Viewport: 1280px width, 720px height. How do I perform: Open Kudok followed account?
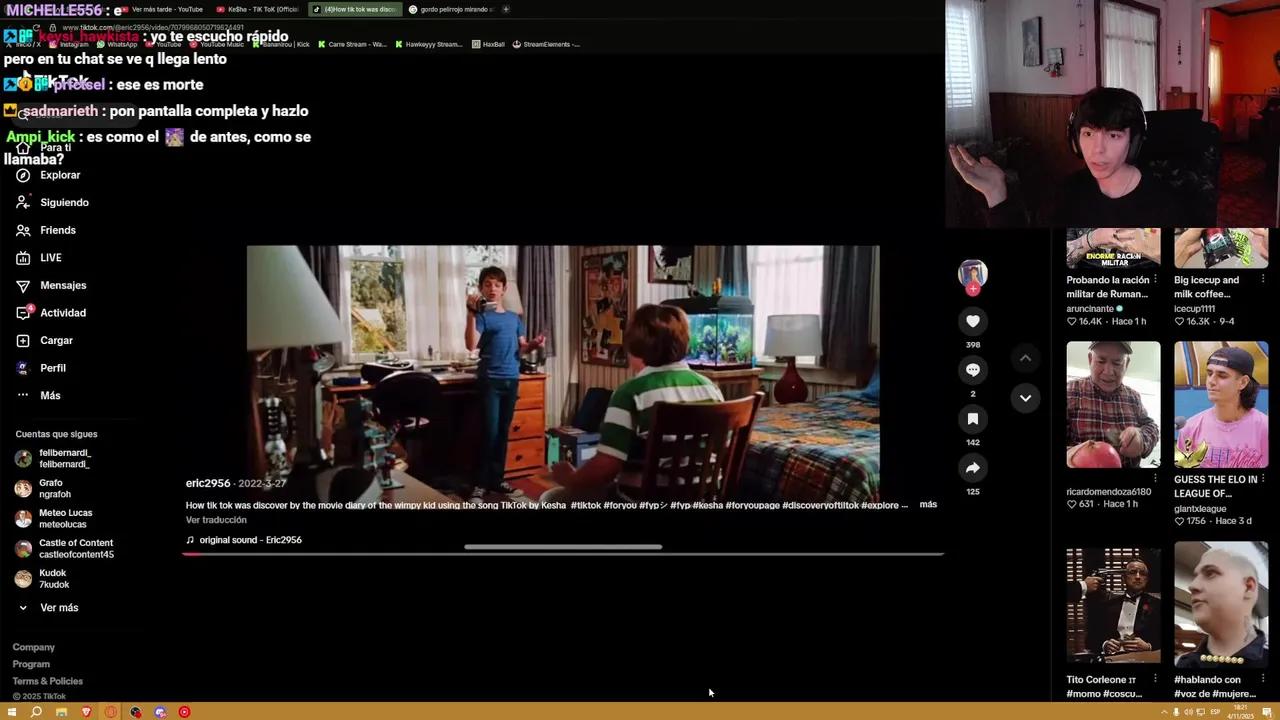[42, 579]
